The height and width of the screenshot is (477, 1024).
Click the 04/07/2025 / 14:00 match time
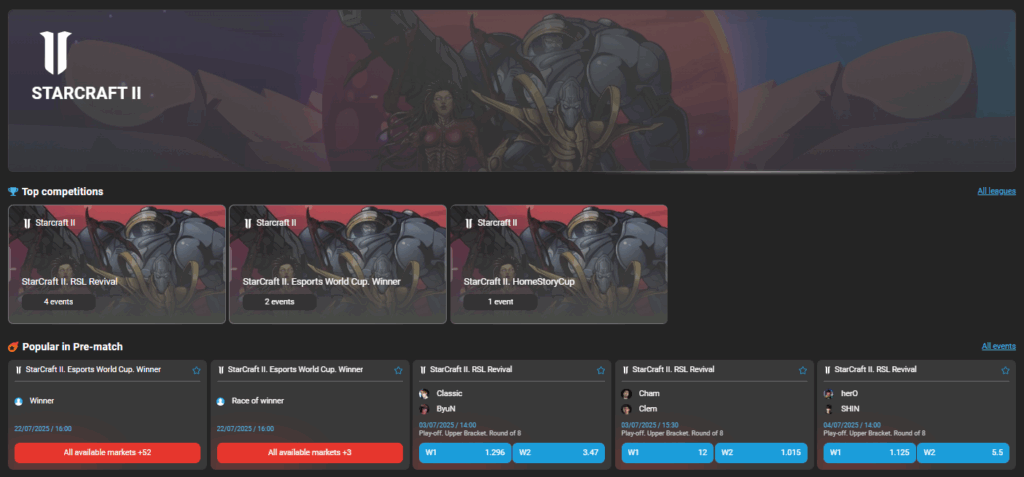(852, 425)
